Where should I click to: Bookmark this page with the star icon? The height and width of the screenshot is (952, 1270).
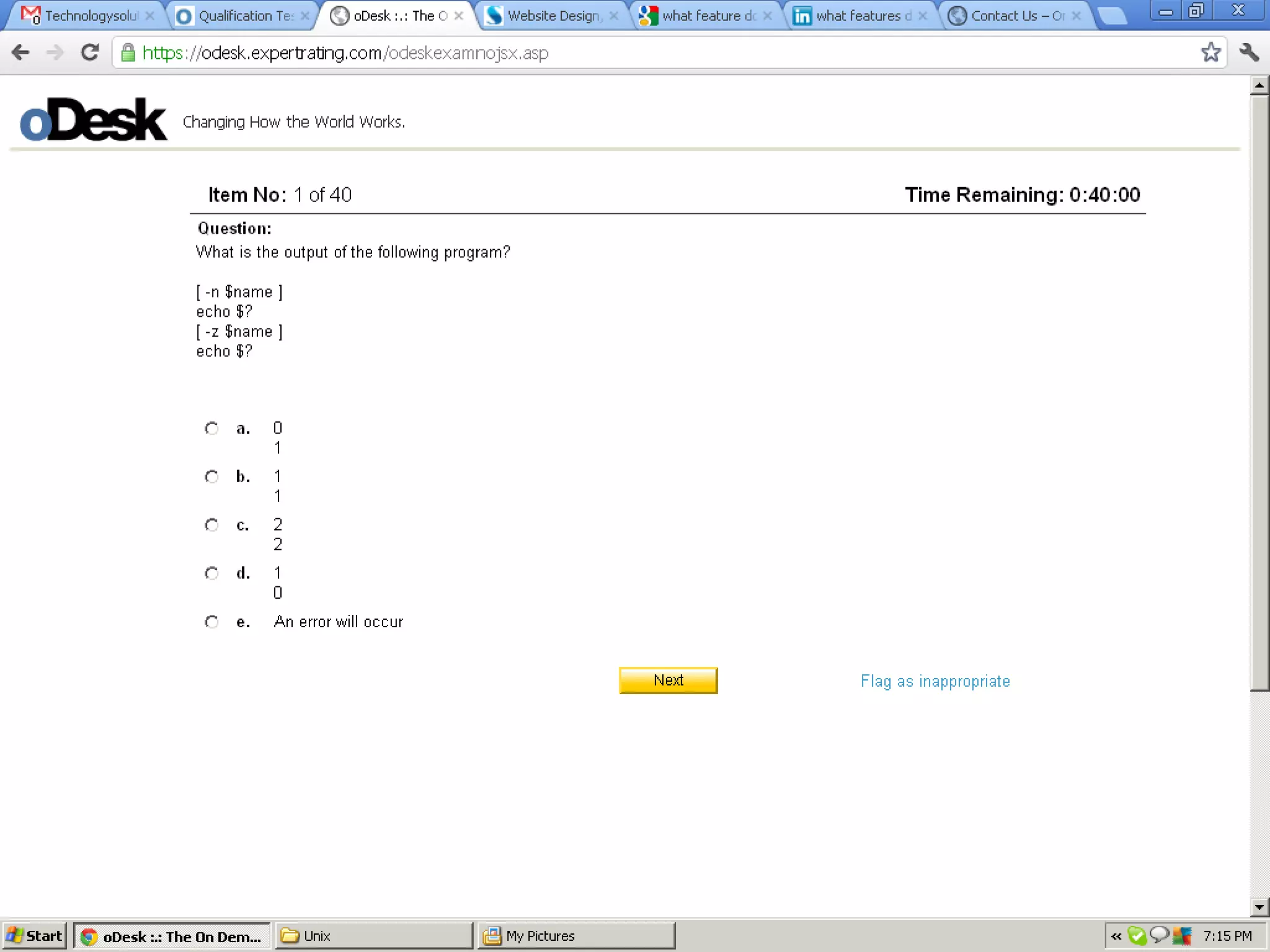pos(1210,52)
